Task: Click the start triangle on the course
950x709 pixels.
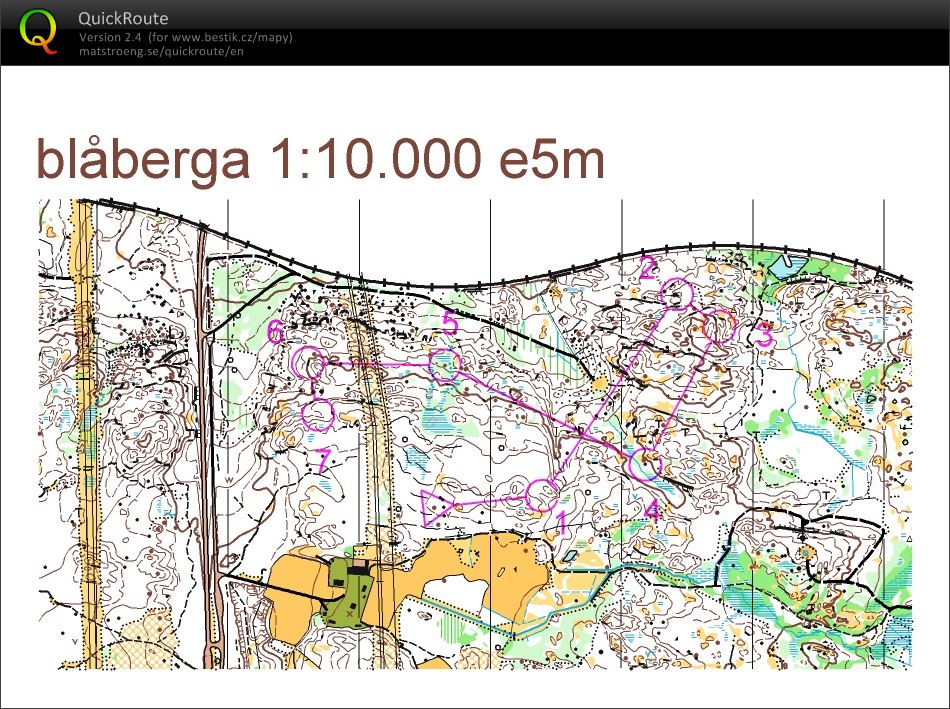Action: point(435,507)
